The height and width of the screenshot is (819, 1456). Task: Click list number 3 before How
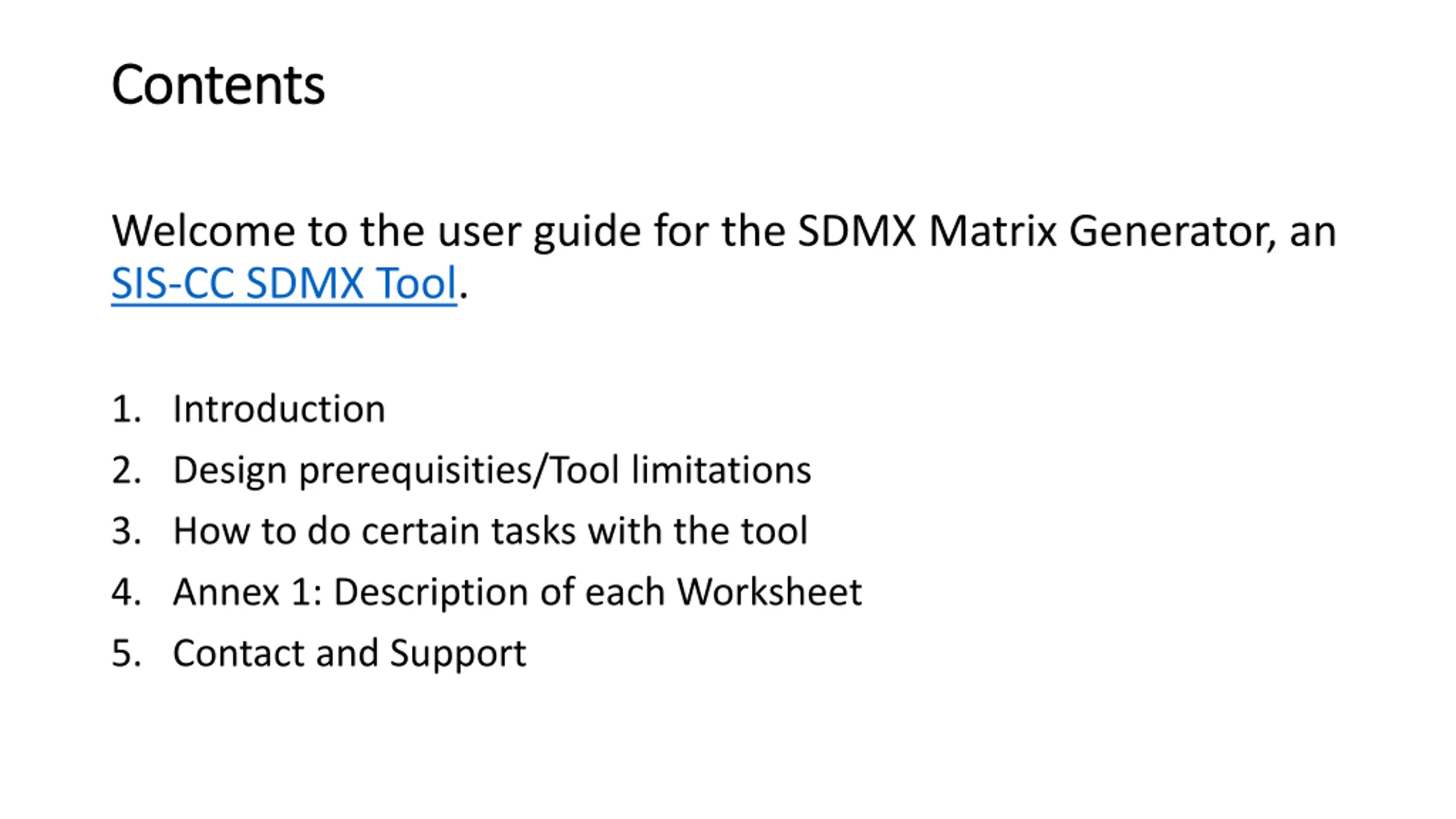[x=126, y=531]
